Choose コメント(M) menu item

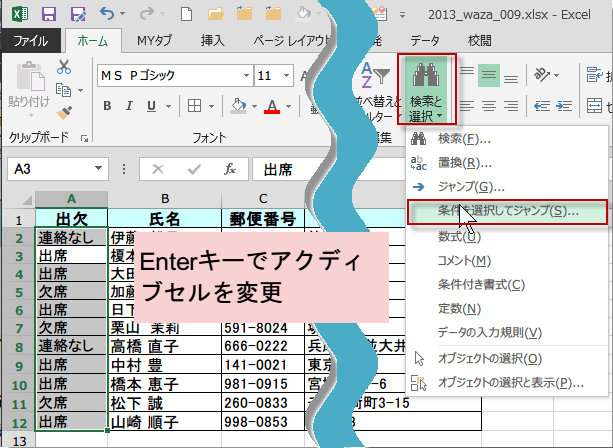(x=507, y=261)
